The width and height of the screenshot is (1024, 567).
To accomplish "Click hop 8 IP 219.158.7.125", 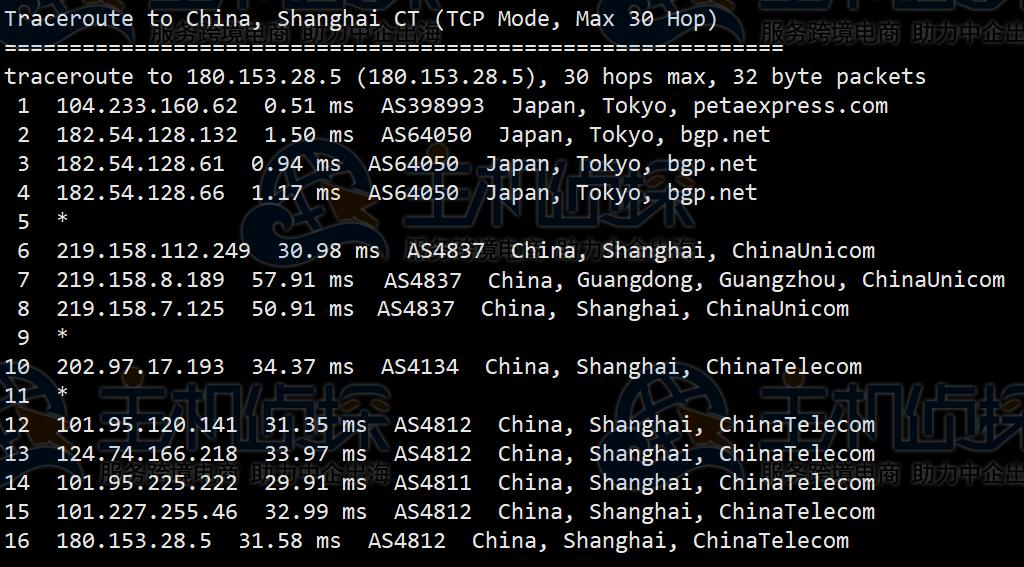I will click(x=140, y=308).
